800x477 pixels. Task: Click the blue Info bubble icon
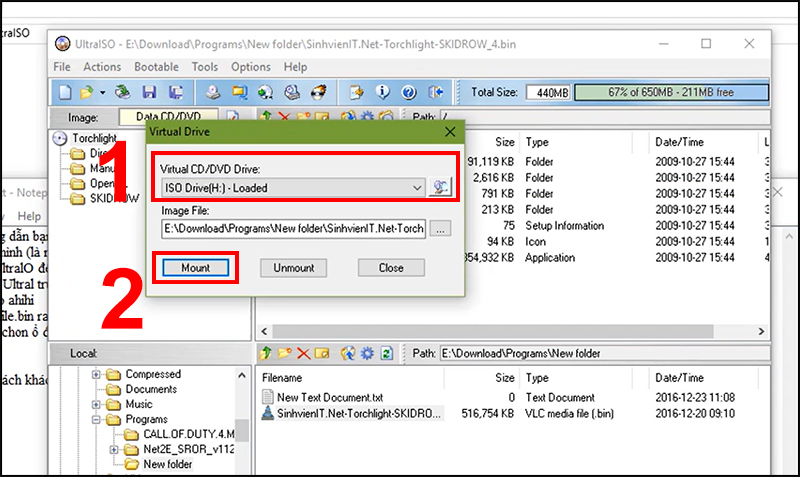point(382,92)
